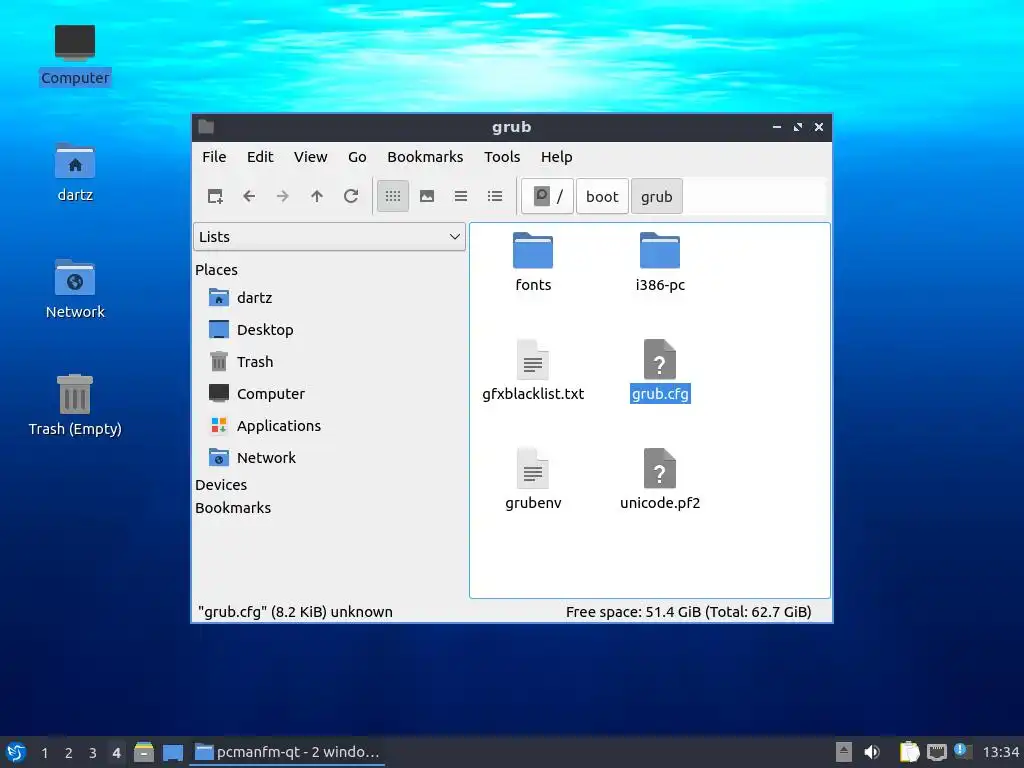Select the grub.cfg file icon

coord(660,359)
